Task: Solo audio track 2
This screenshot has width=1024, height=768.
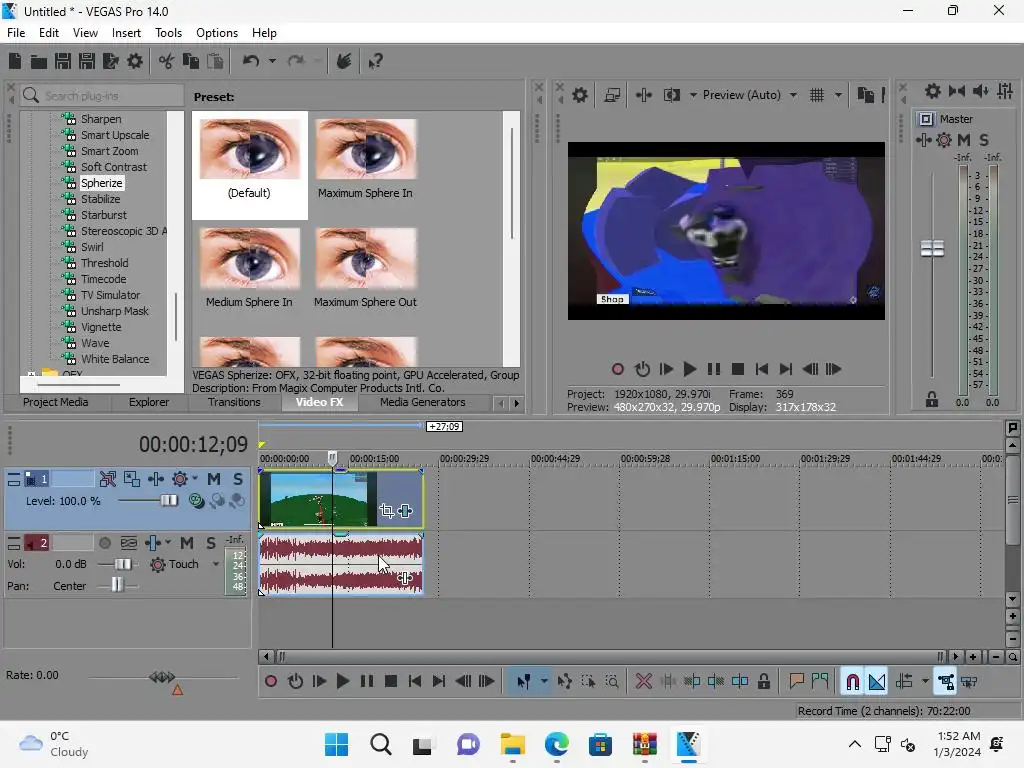Action: tap(210, 543)
